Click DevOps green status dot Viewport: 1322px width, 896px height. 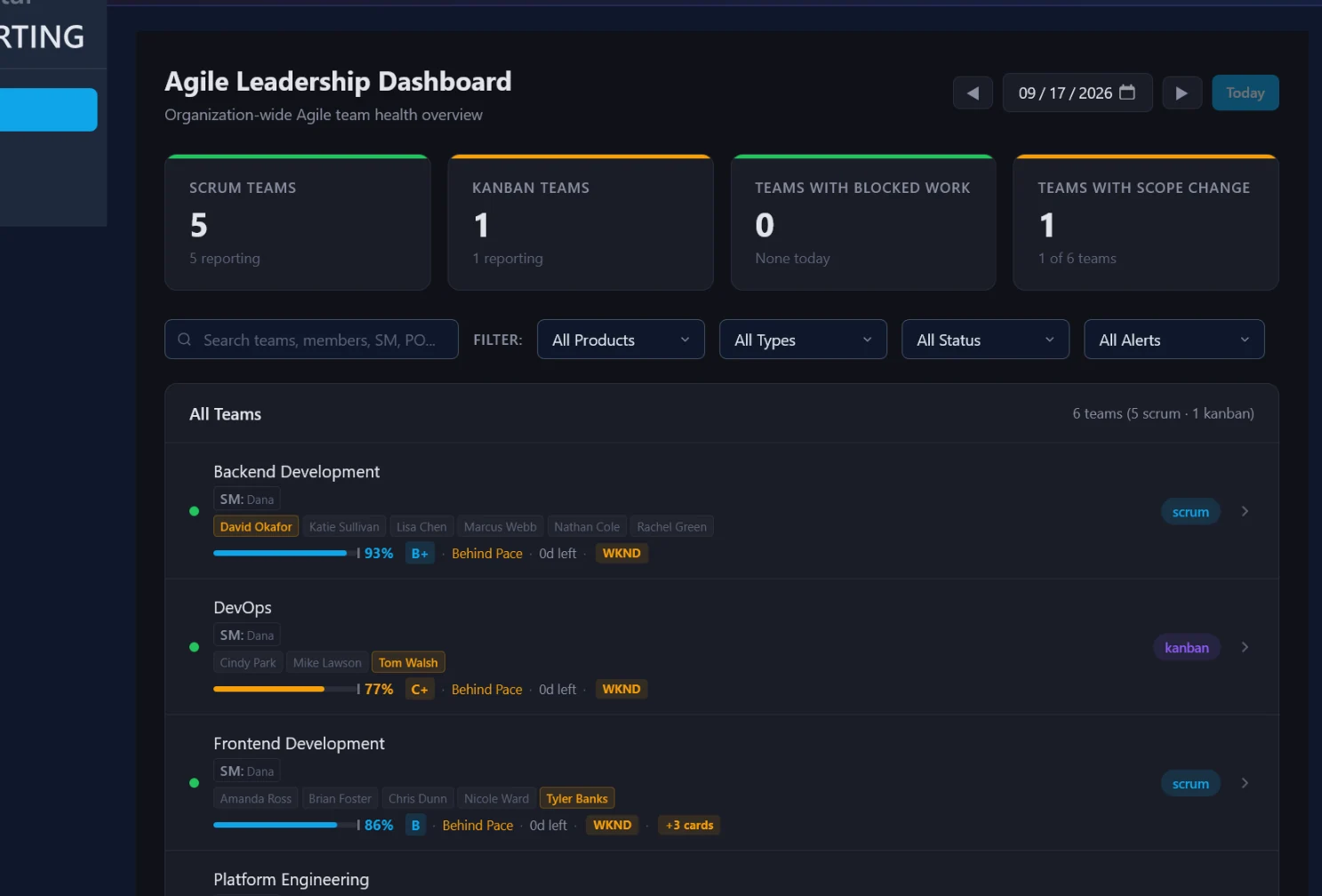tap(194, 647)
